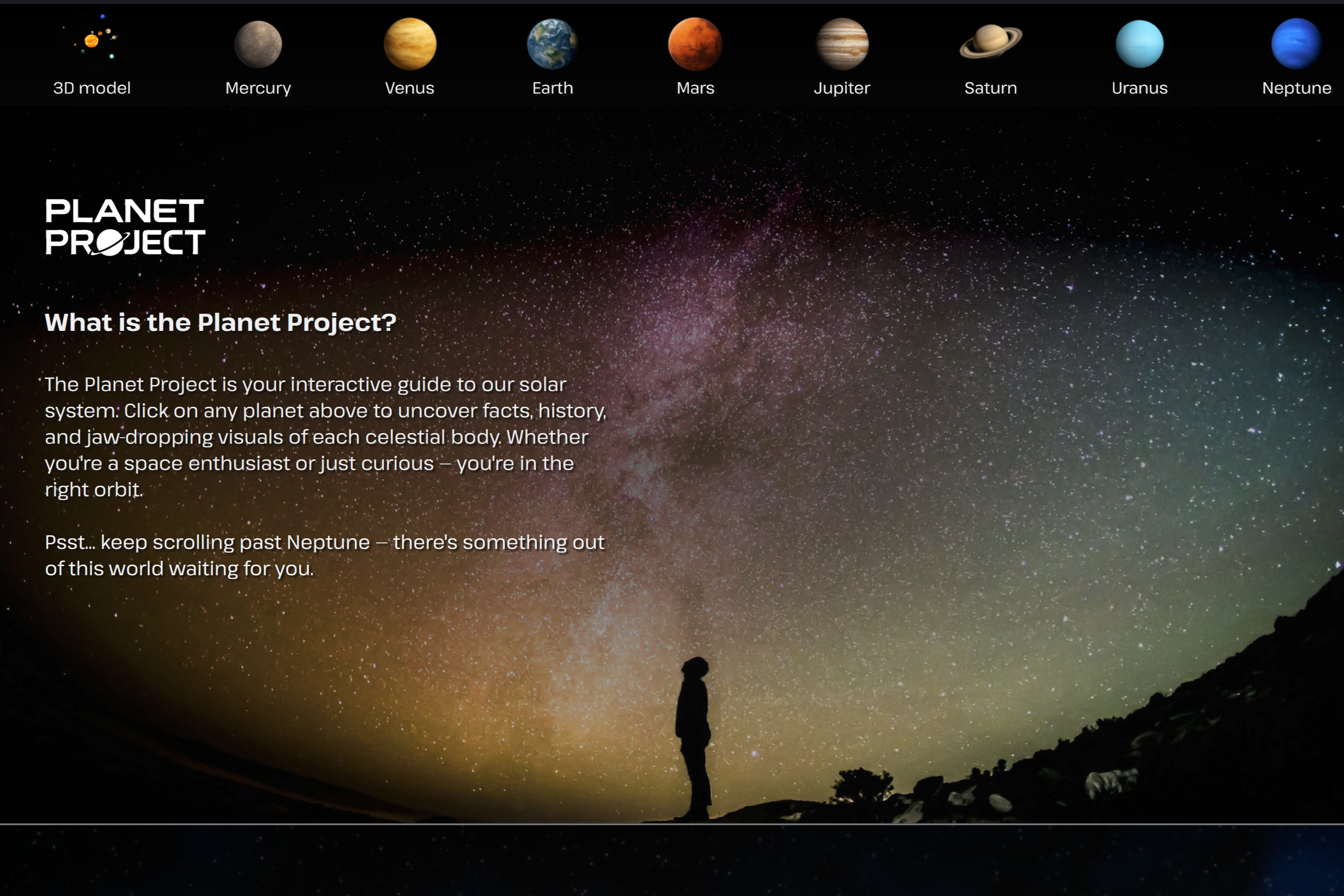Viewport: 1344px width, 896px height.
Task: Click the Uranus navigation label
Action: pos(1140,88)
